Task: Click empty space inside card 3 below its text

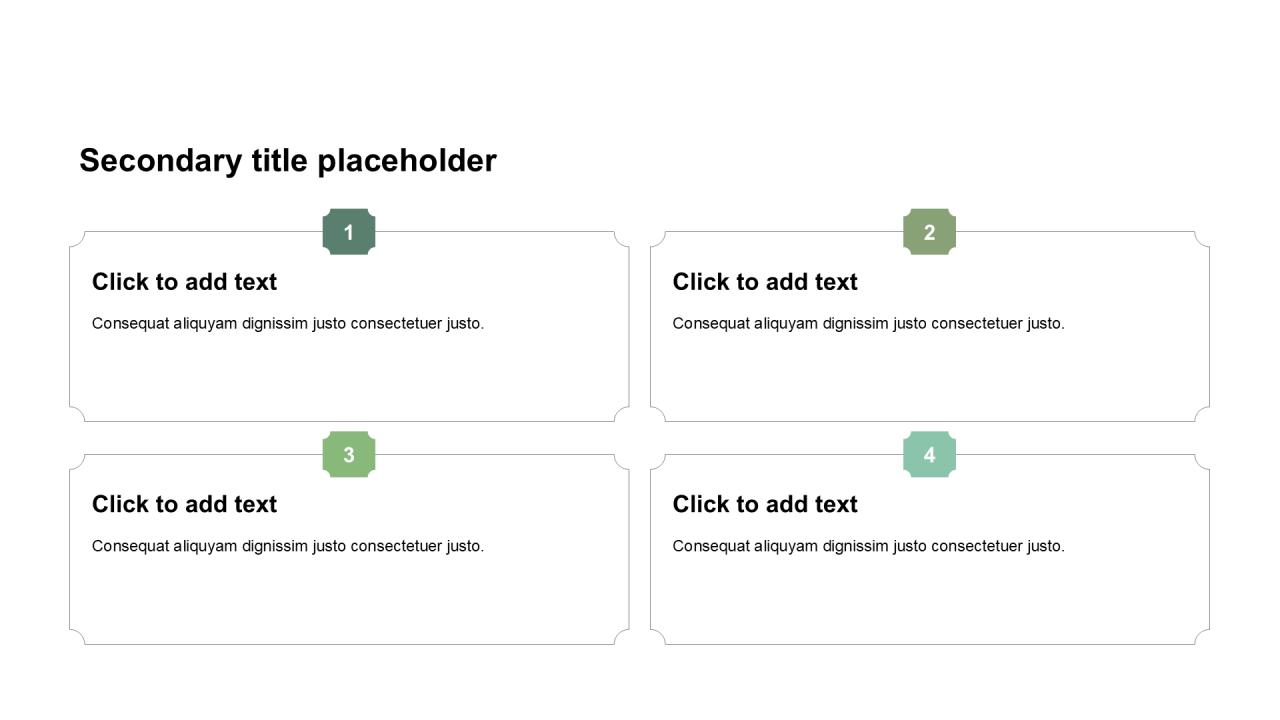Action: pos(349,600)
